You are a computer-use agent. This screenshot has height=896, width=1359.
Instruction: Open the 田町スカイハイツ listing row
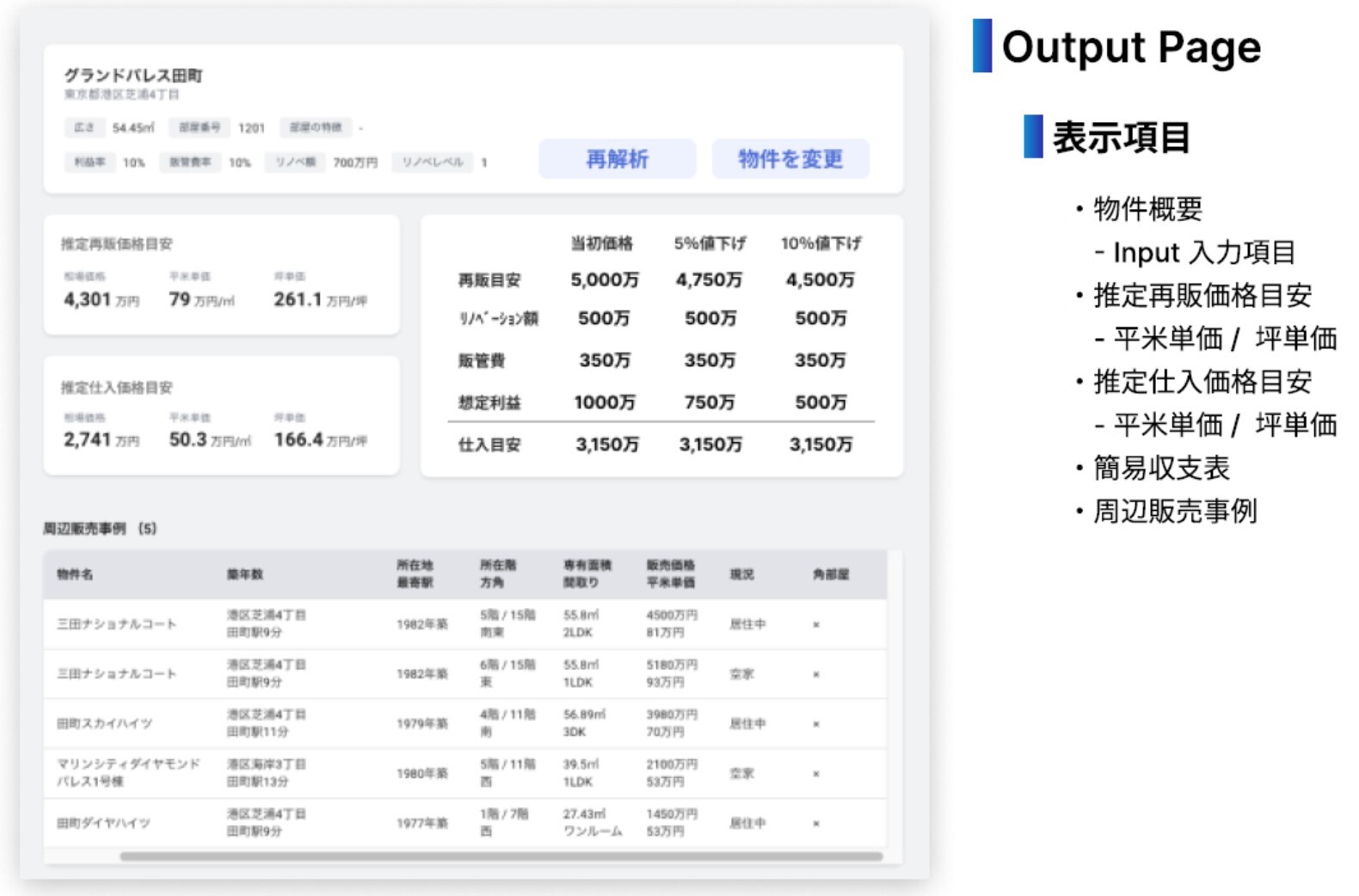(104, 724)
